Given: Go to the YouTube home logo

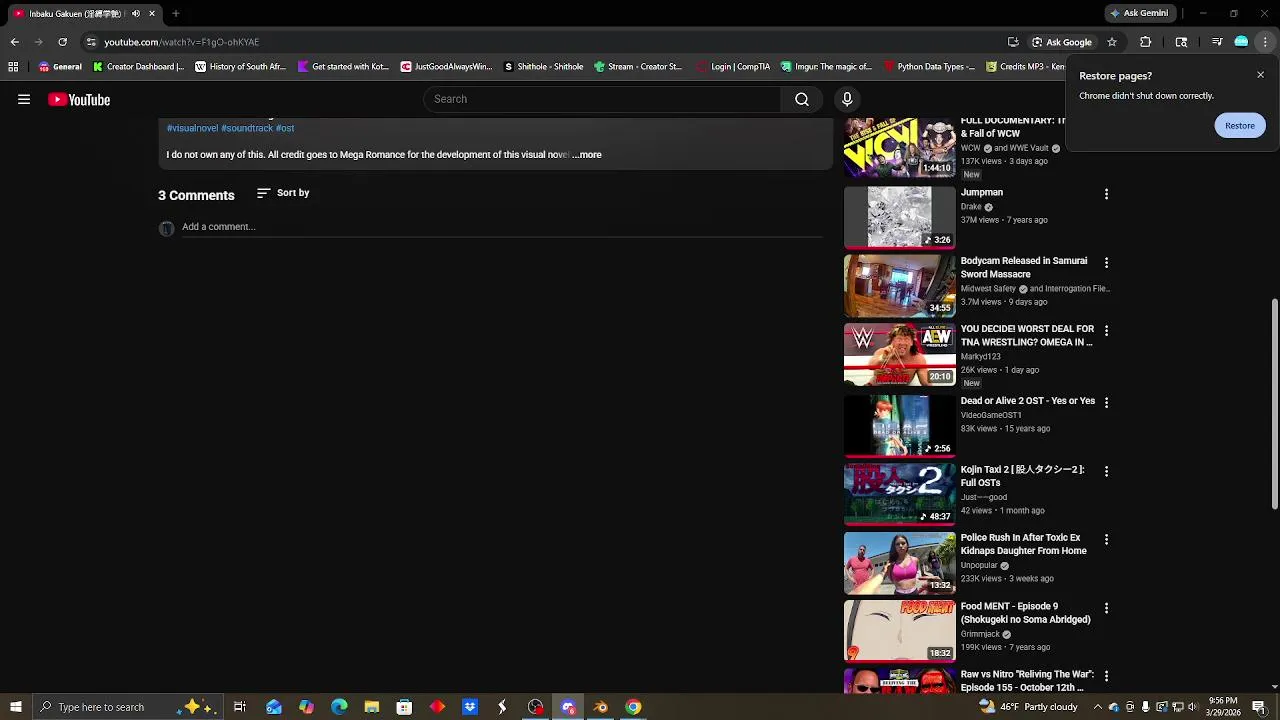Looking at the screenshot, I should tap(79, 99).
